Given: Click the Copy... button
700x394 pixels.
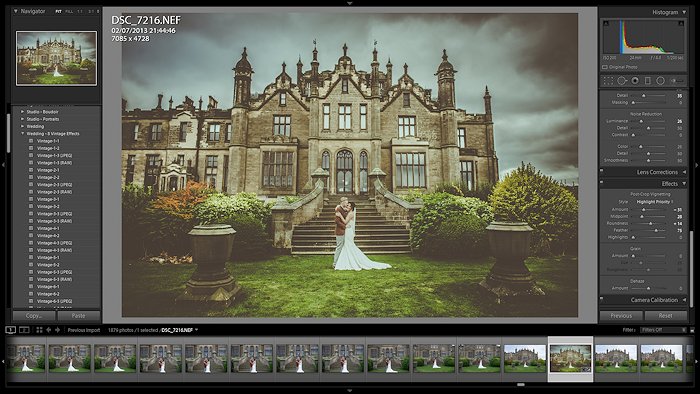Looking at the screenshot, I should [x=34, y=315].
